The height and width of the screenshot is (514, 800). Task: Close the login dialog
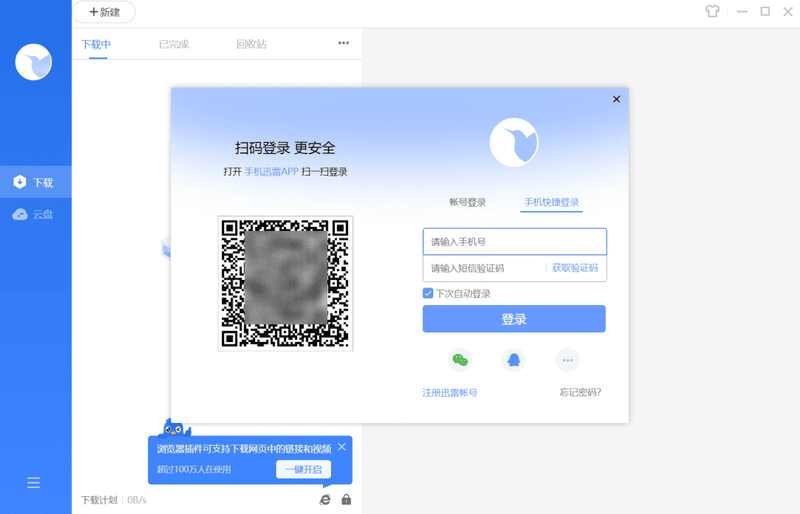[x=616, y=99]
